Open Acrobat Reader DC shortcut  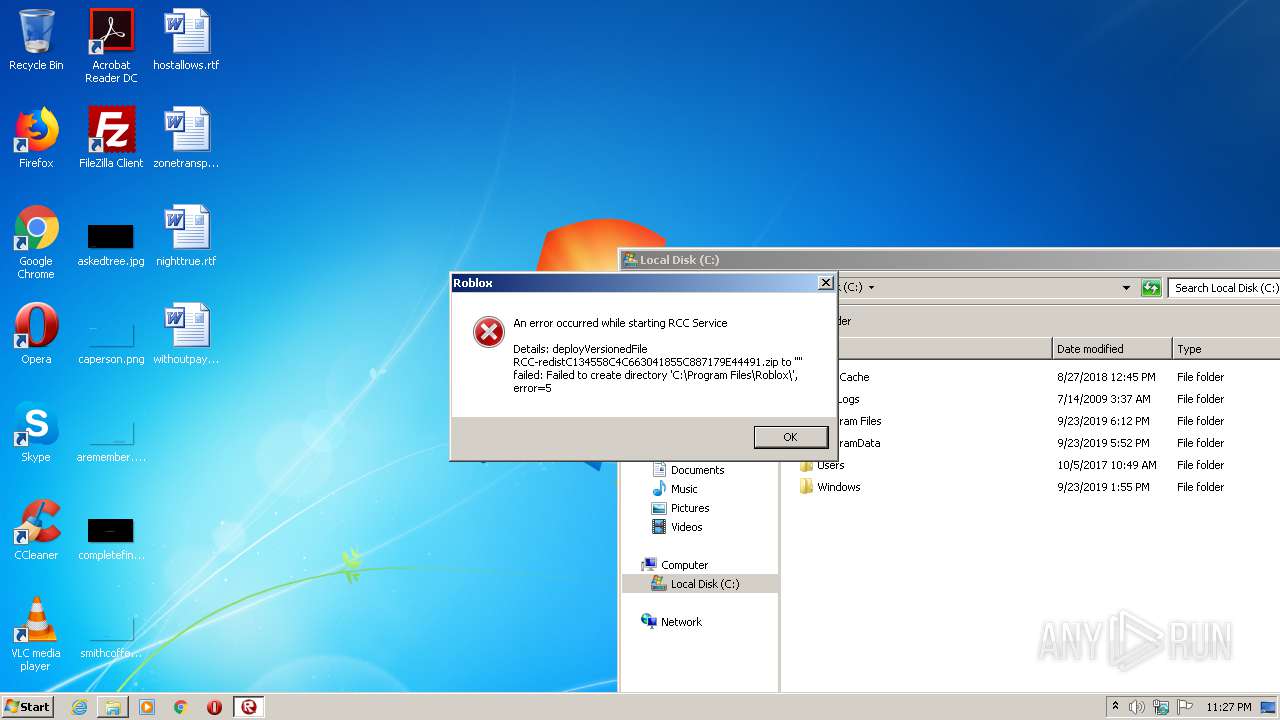(x=111, y=46)
